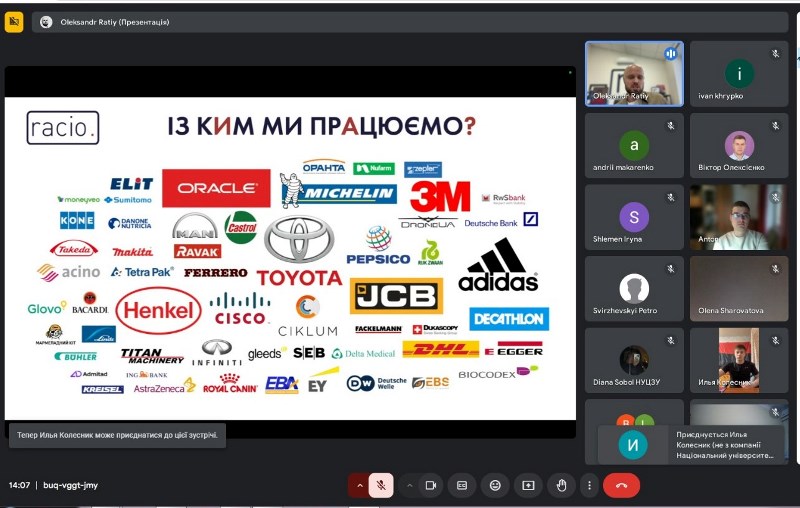Select Diana Sobol НУЦЗУ participant tile
Viewport: 800px width, 508px height.
[634, 360]
